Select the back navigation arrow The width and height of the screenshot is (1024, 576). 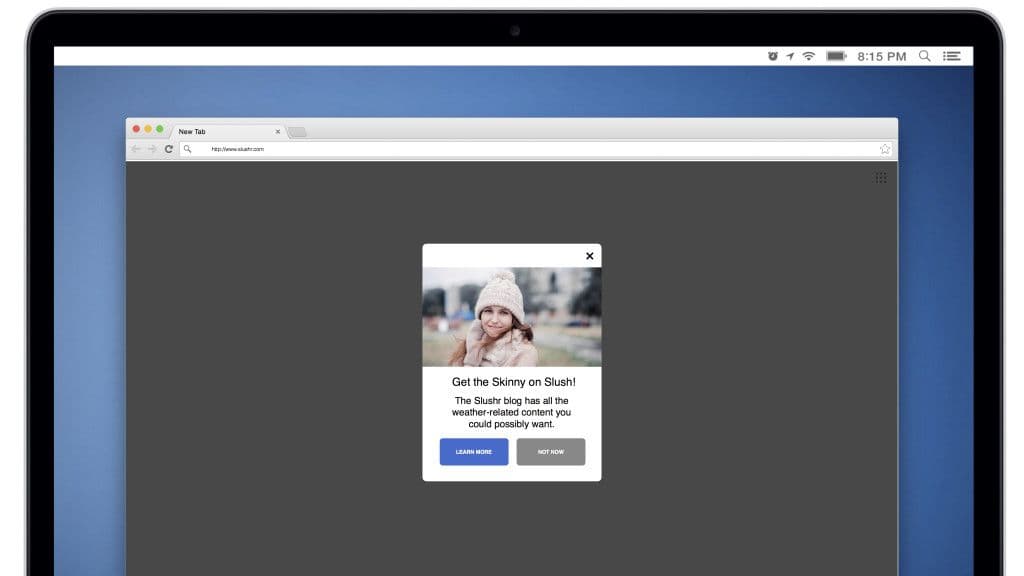[x=134, y=148]
